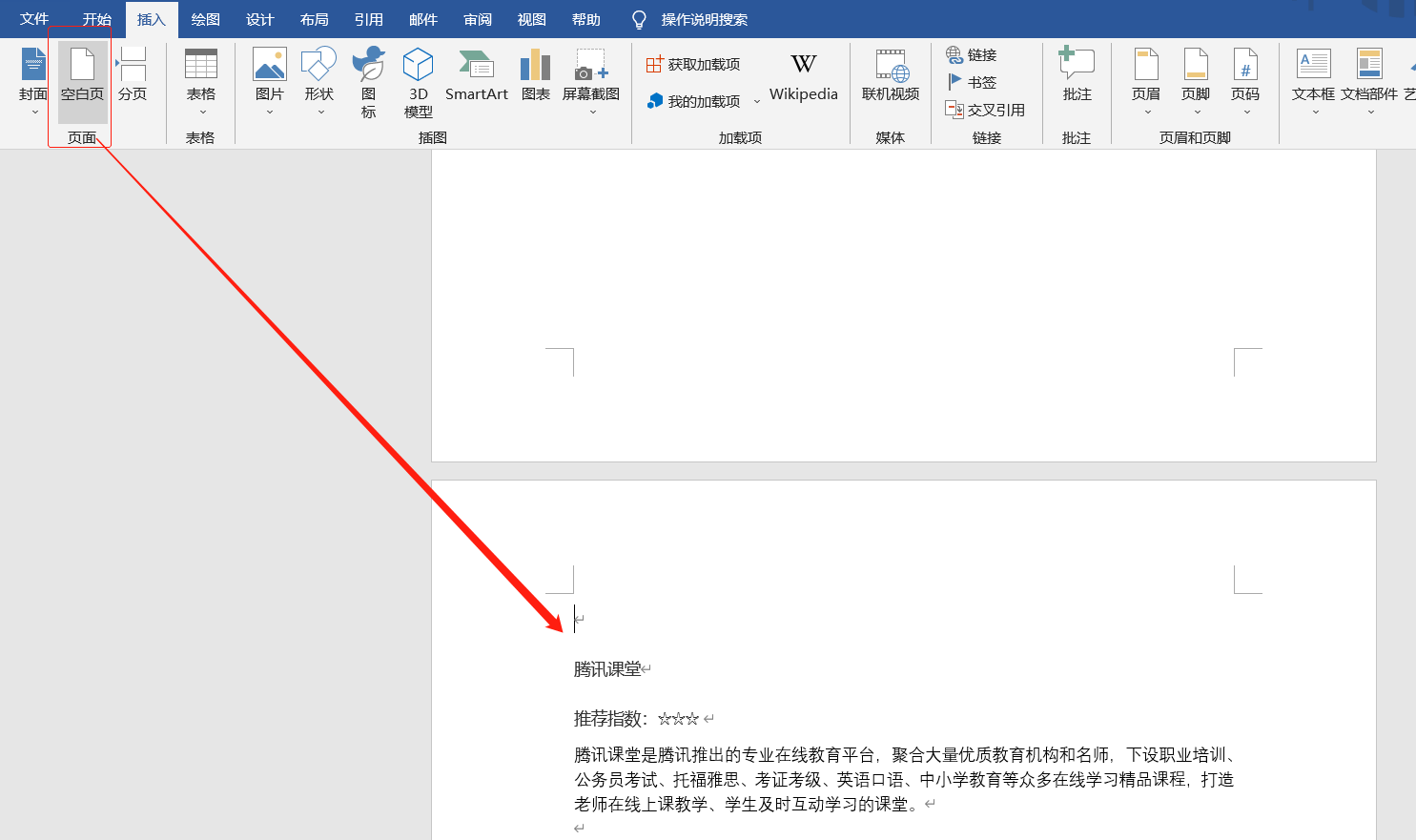Image resolution: width=1416 pixels, height=840 pixels.
Task: Switch to the 视图 View tab
Action: 531,19
